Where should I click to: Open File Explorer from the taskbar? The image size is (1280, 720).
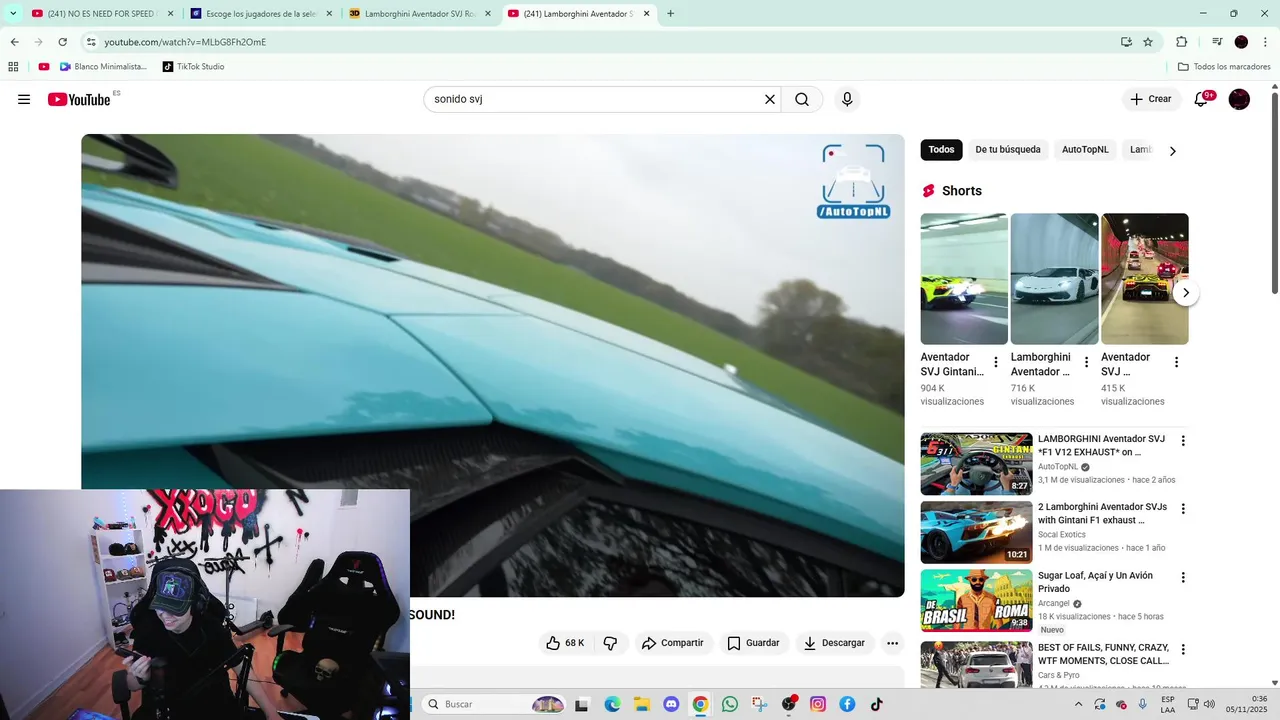[642, 704]
